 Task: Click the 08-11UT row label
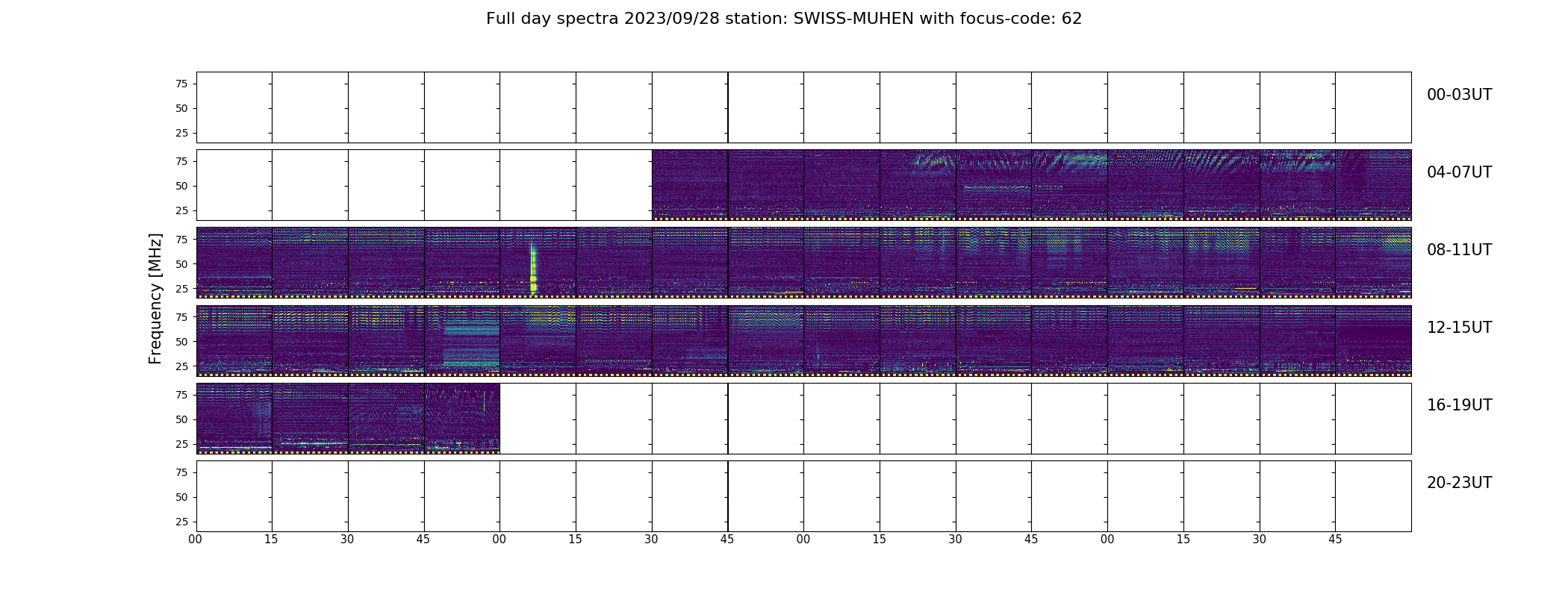1459,250
